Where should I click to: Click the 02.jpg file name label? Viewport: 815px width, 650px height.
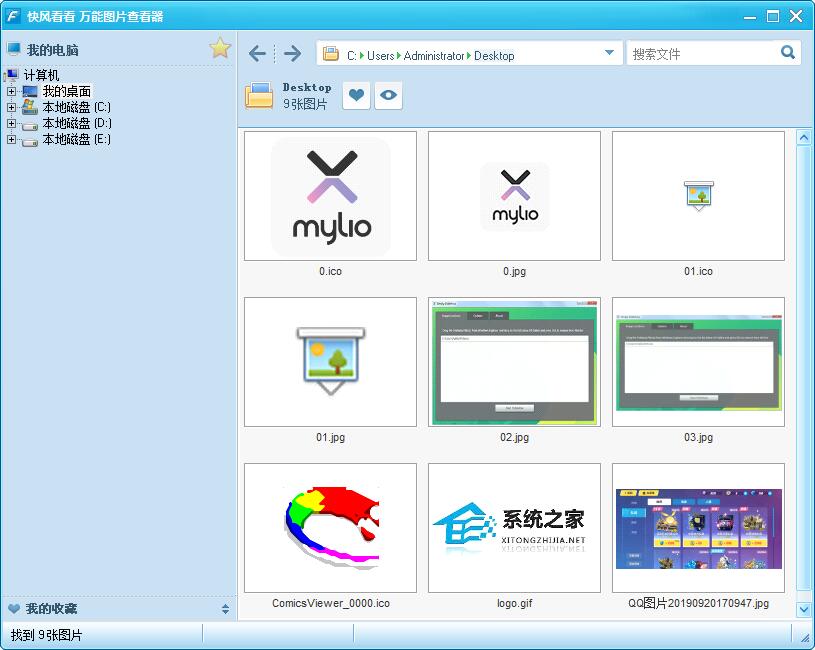(515, 437)
